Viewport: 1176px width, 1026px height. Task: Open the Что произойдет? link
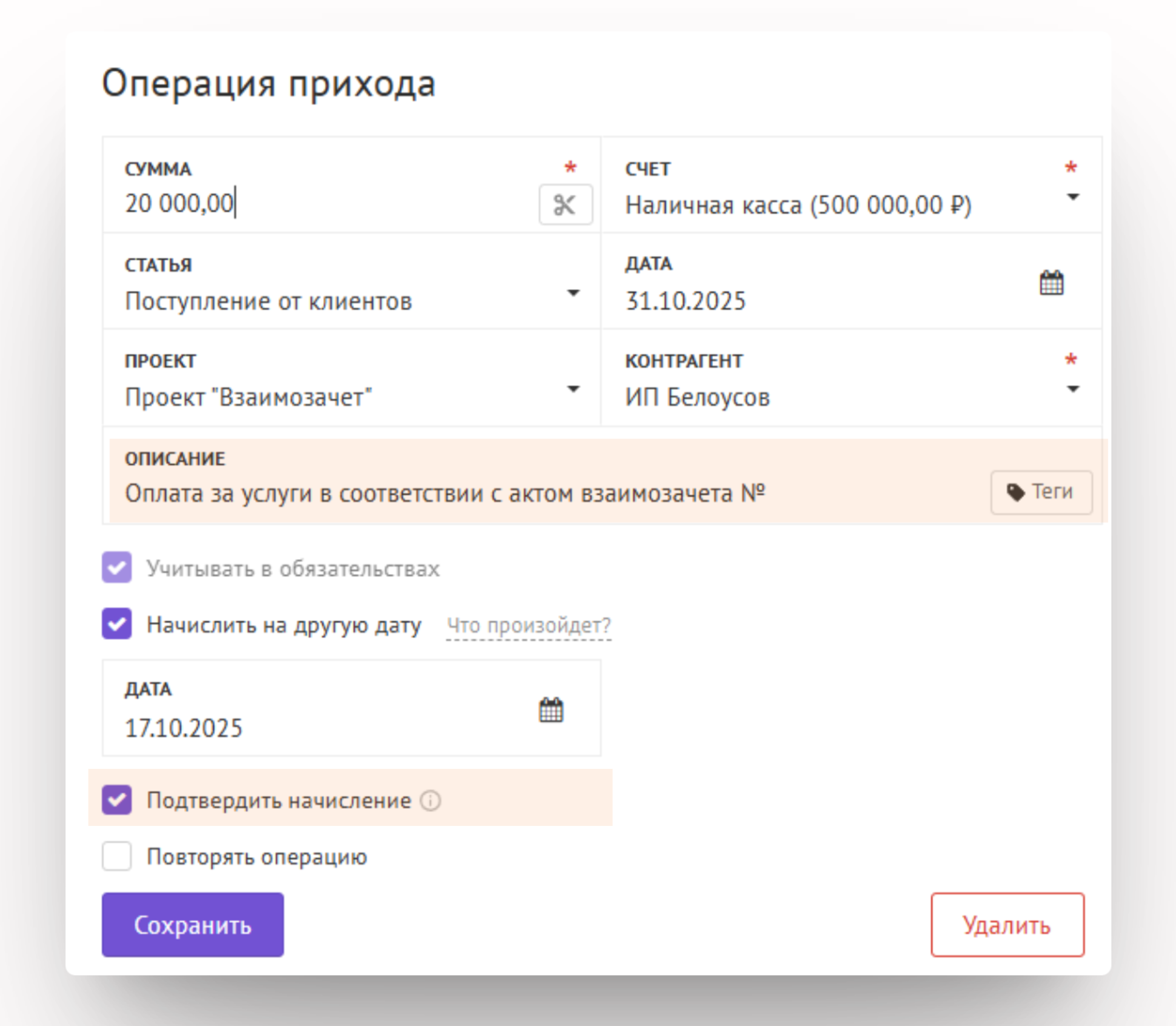[x=528, y=625]
